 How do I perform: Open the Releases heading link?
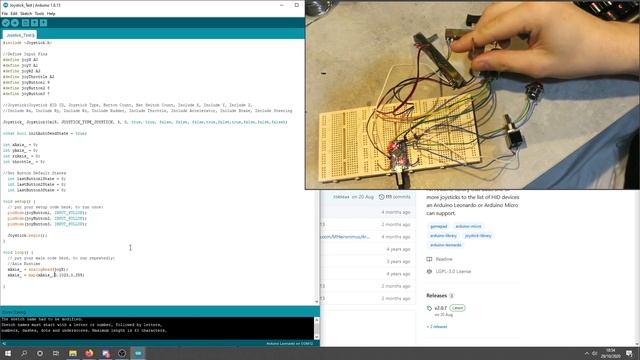pyautogui.click(x=436, y=296)
